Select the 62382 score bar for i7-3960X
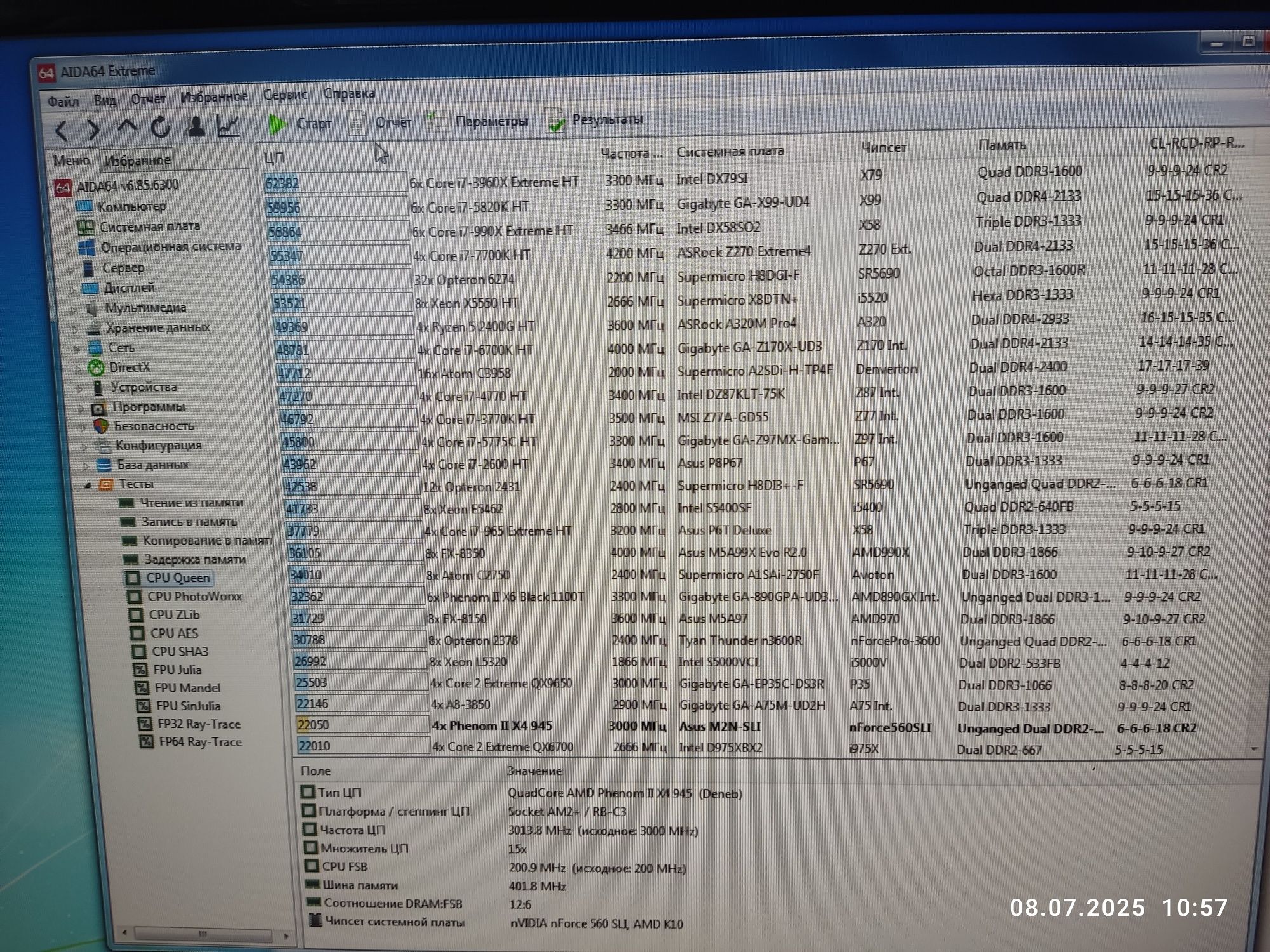 (335, 183)
